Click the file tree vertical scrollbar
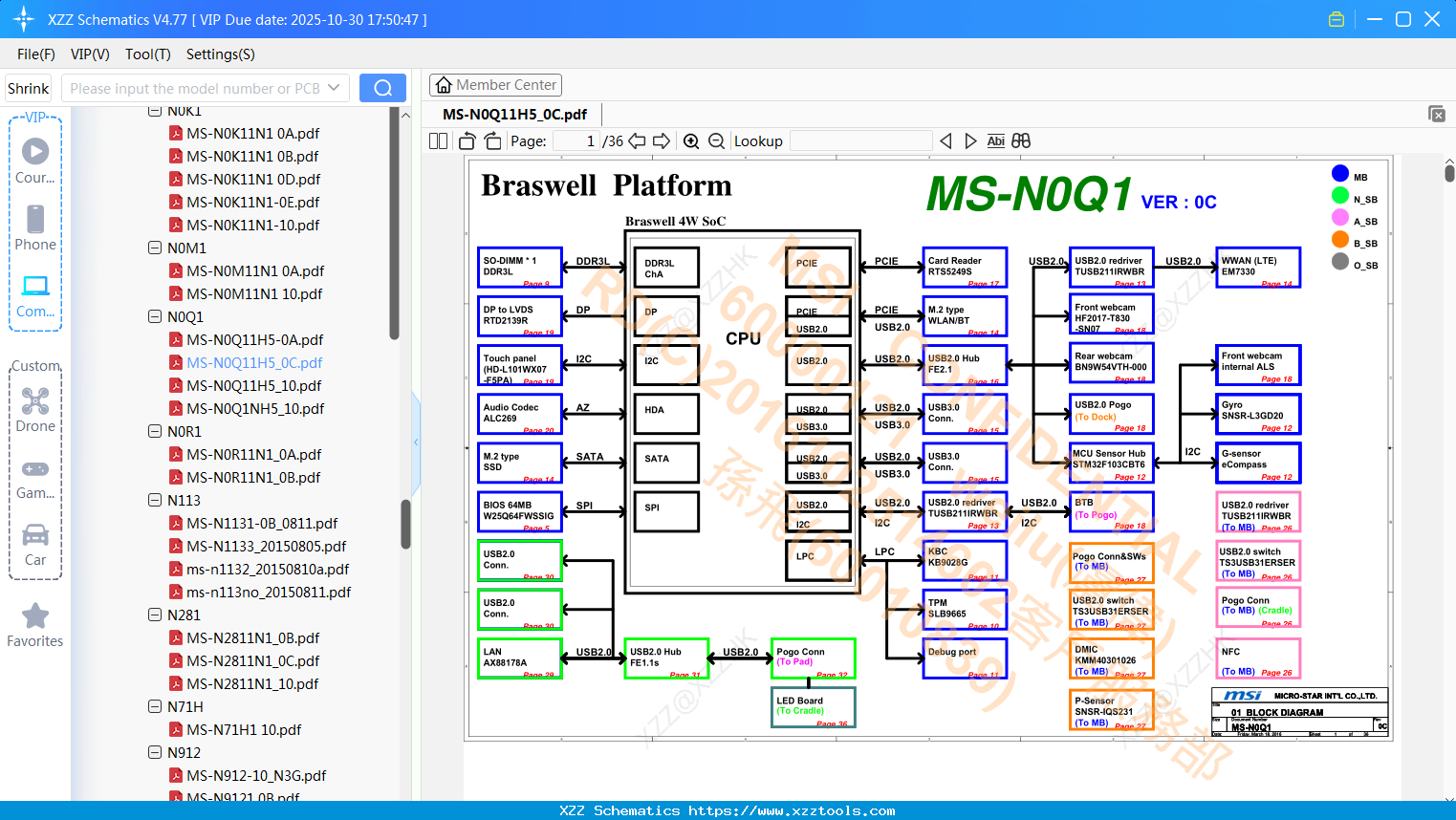1456x820 pixels. point(405,524)
